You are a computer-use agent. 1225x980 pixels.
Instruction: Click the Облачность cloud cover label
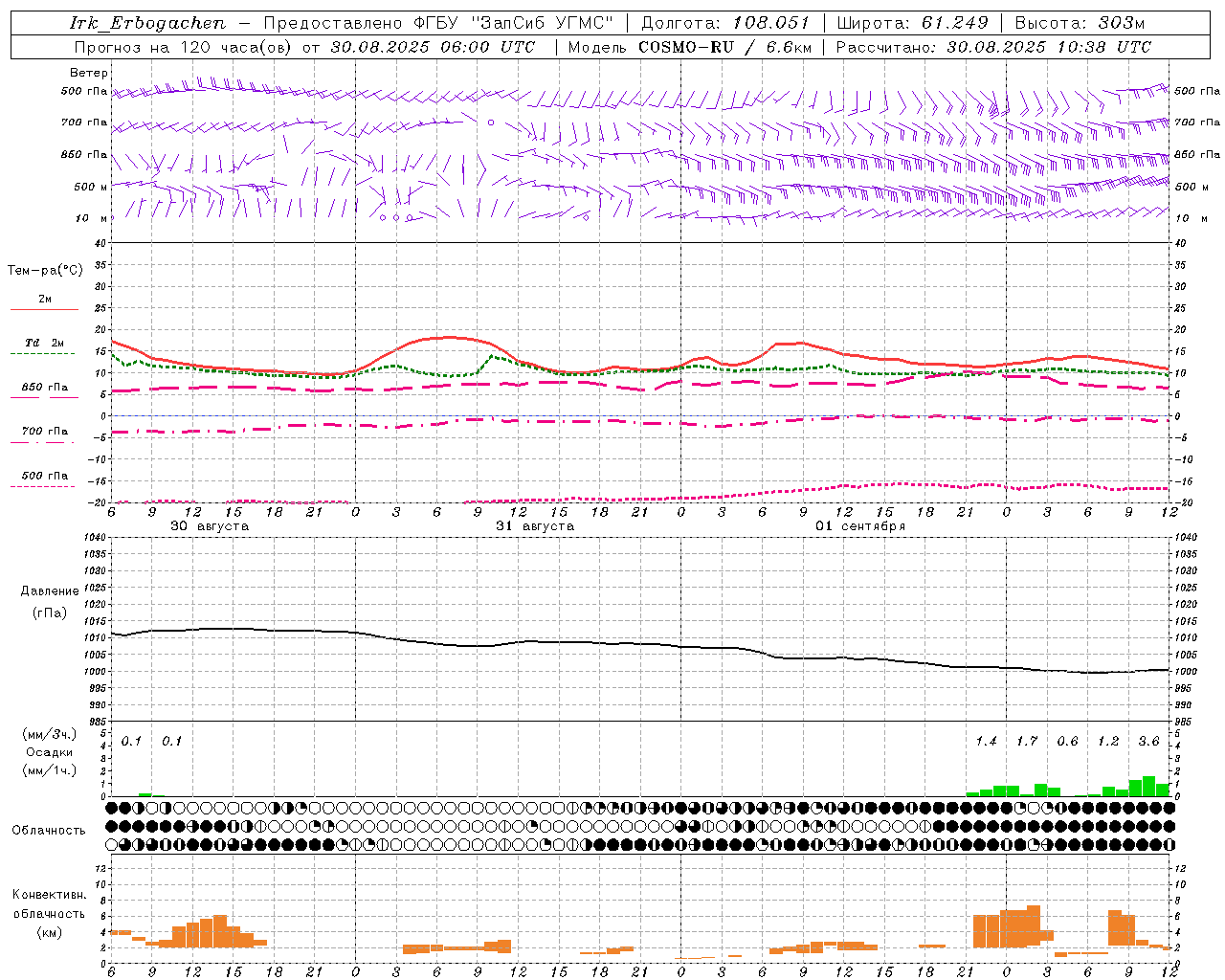[49, 831]
